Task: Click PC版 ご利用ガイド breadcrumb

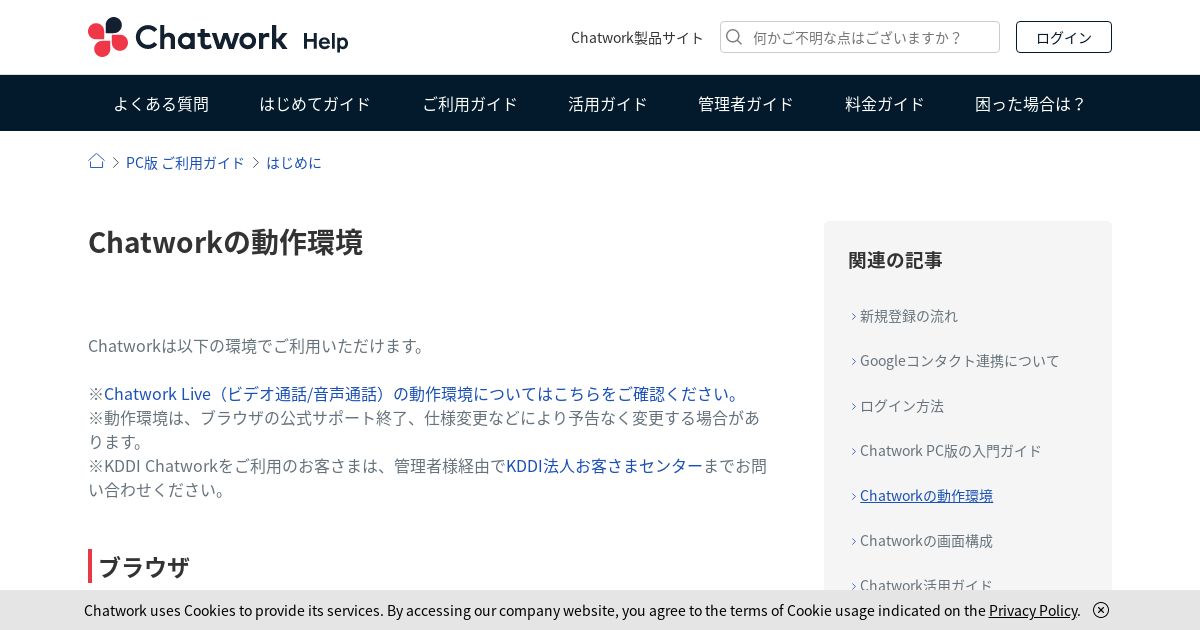Action: coord(185,162)
